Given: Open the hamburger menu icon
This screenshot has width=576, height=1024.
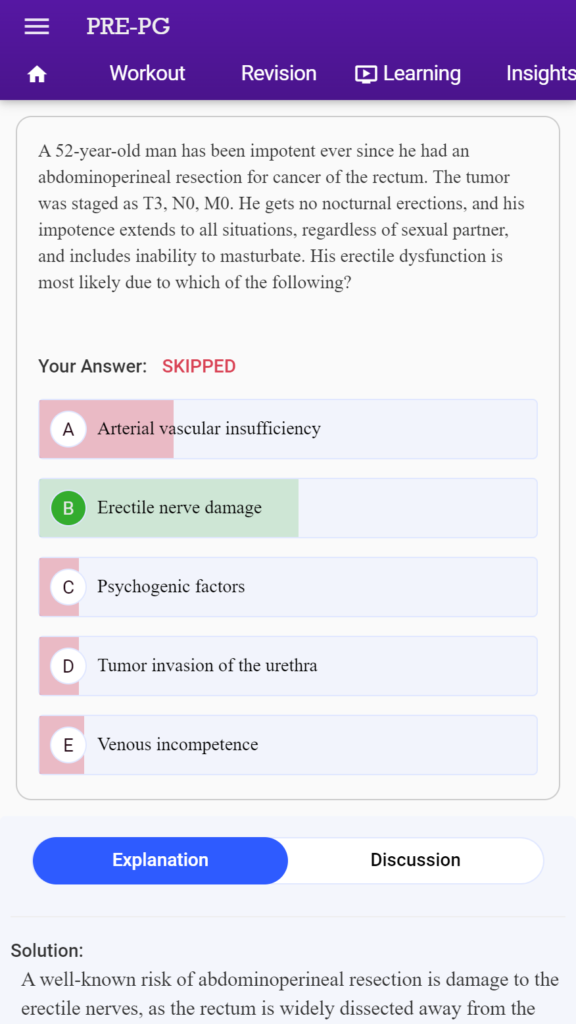Looking at the screenshot, I should [x=37, y=26].
